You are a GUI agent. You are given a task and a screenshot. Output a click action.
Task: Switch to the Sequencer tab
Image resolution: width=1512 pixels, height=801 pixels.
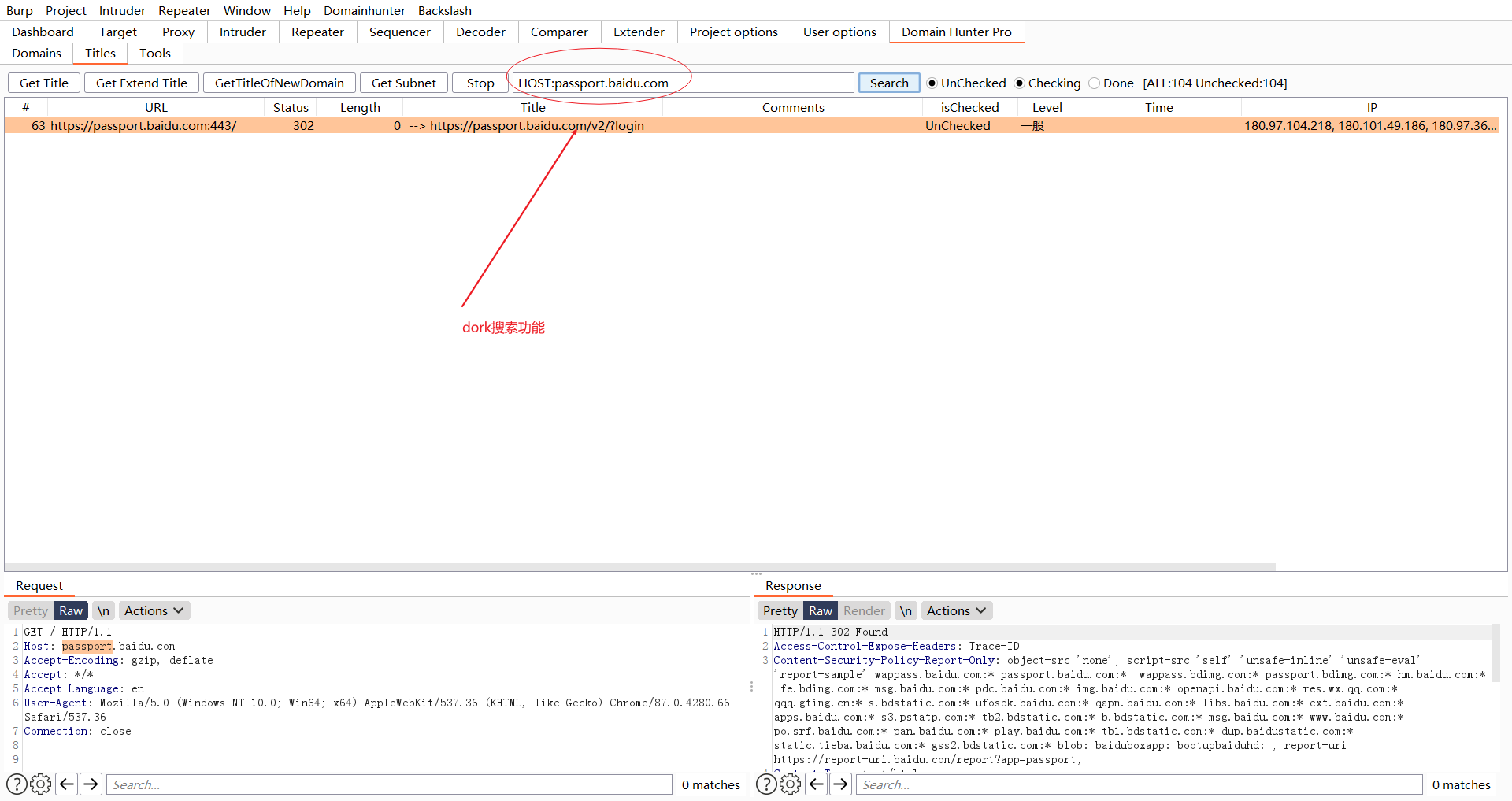point(400,32)
